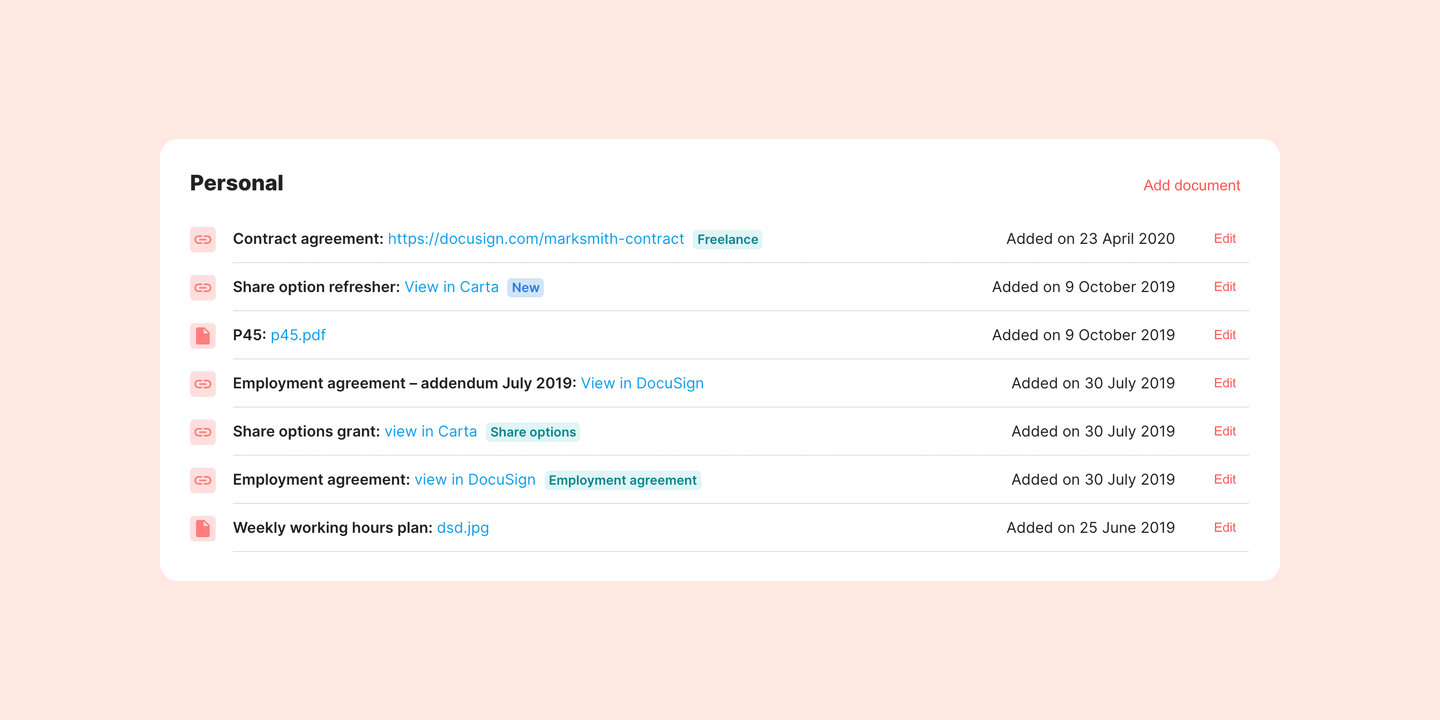
Task: Edit the Contract agreement document
Action: click(1224, 239)
